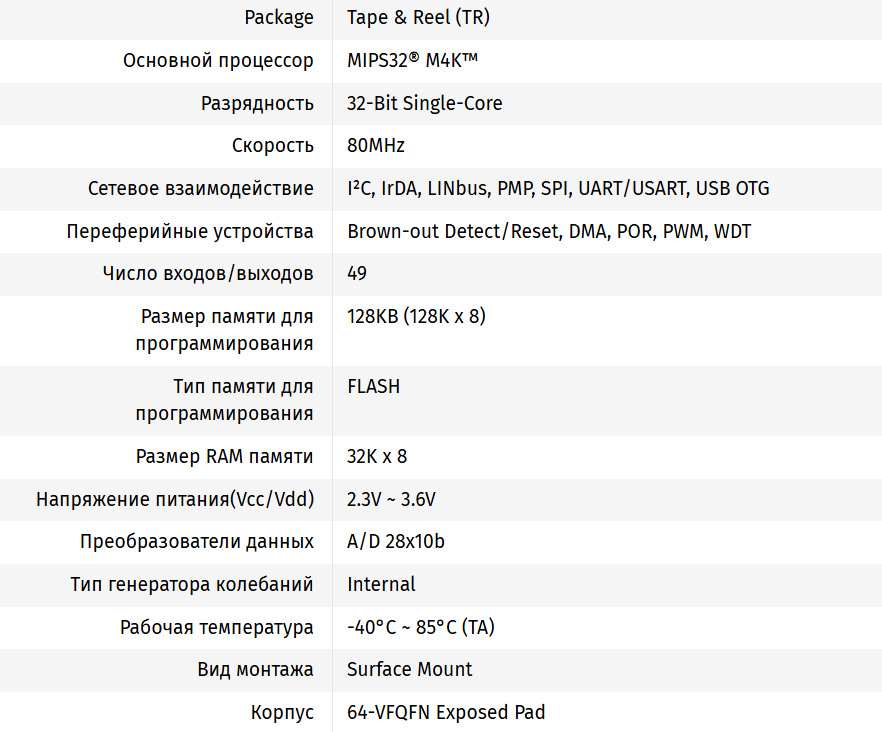Click the "Размер RAM памяти" label
Image resolution: width=882 pixels, height=732 pixels.
coord(224,456)
